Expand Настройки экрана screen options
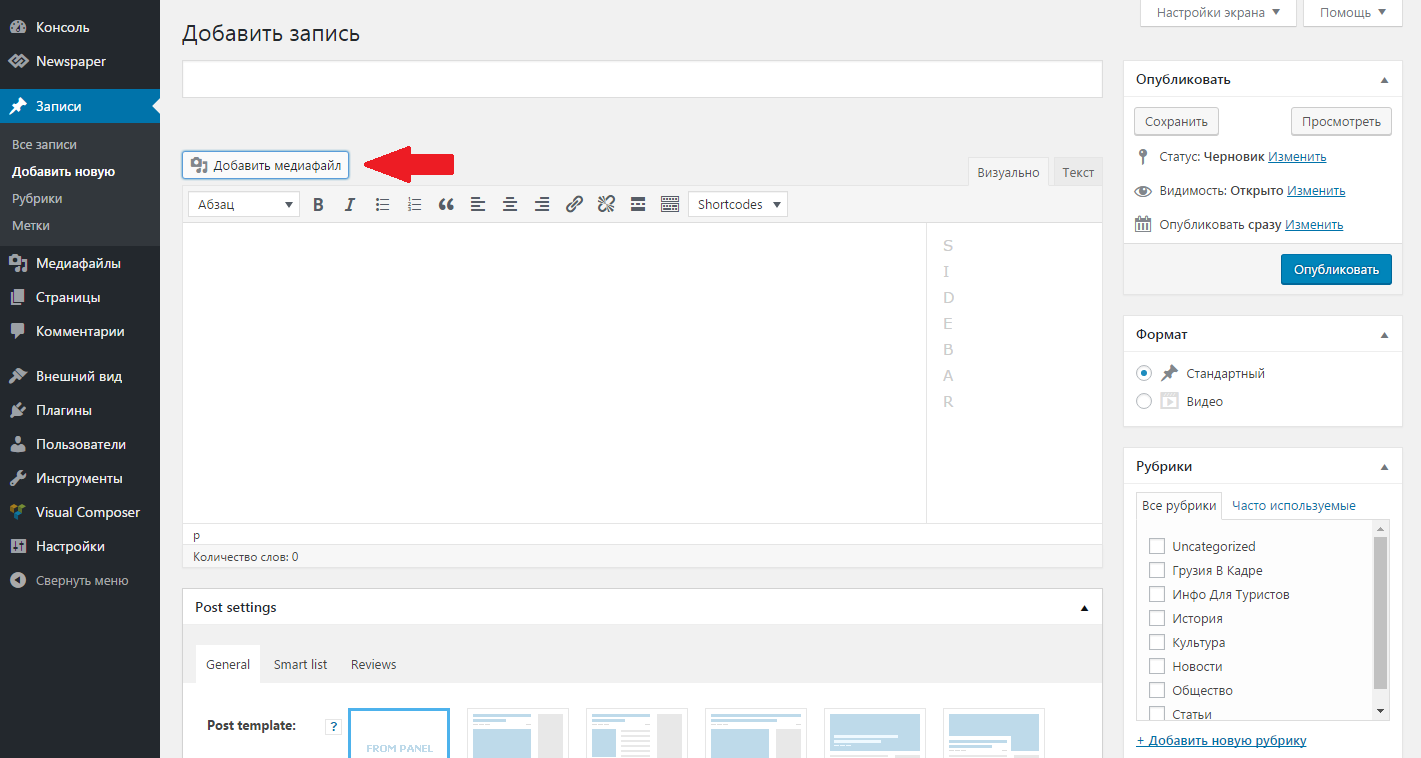1421x758 pixels. click(x=1218, y=13)
